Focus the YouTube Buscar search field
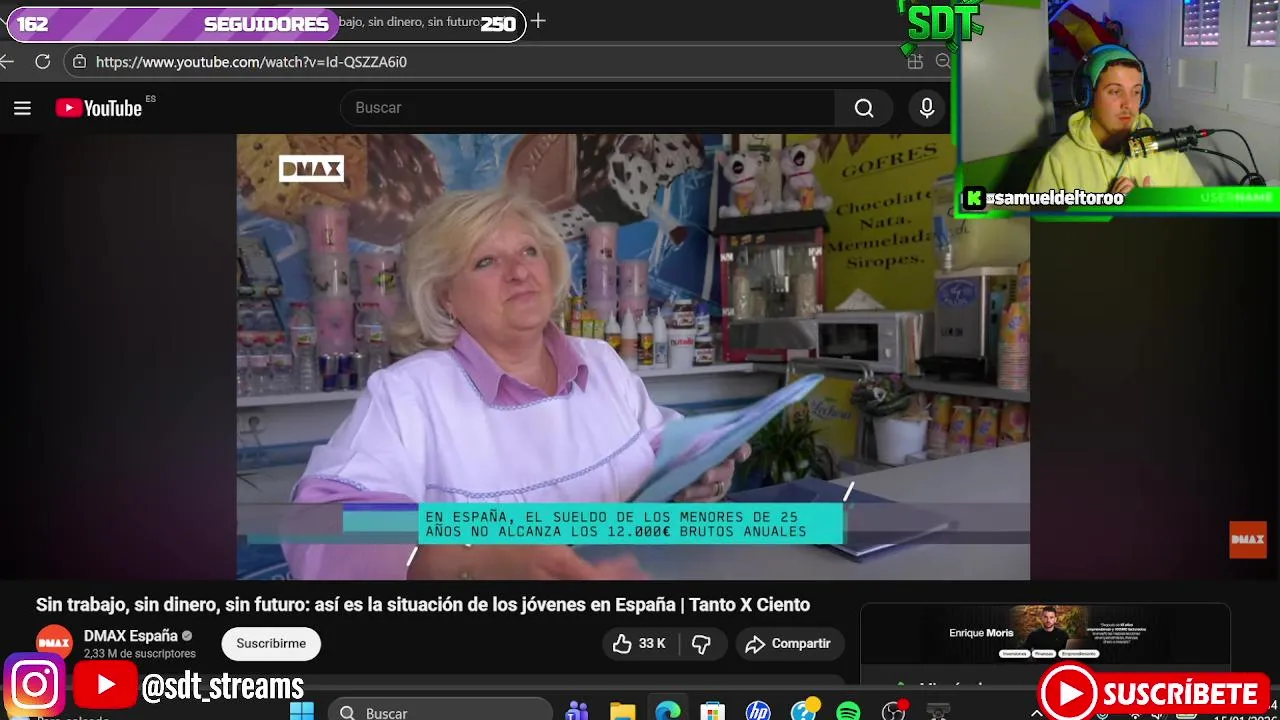The height and width of the screenshot is (720, 1280). pyautogui.click(x=588, y=108)
